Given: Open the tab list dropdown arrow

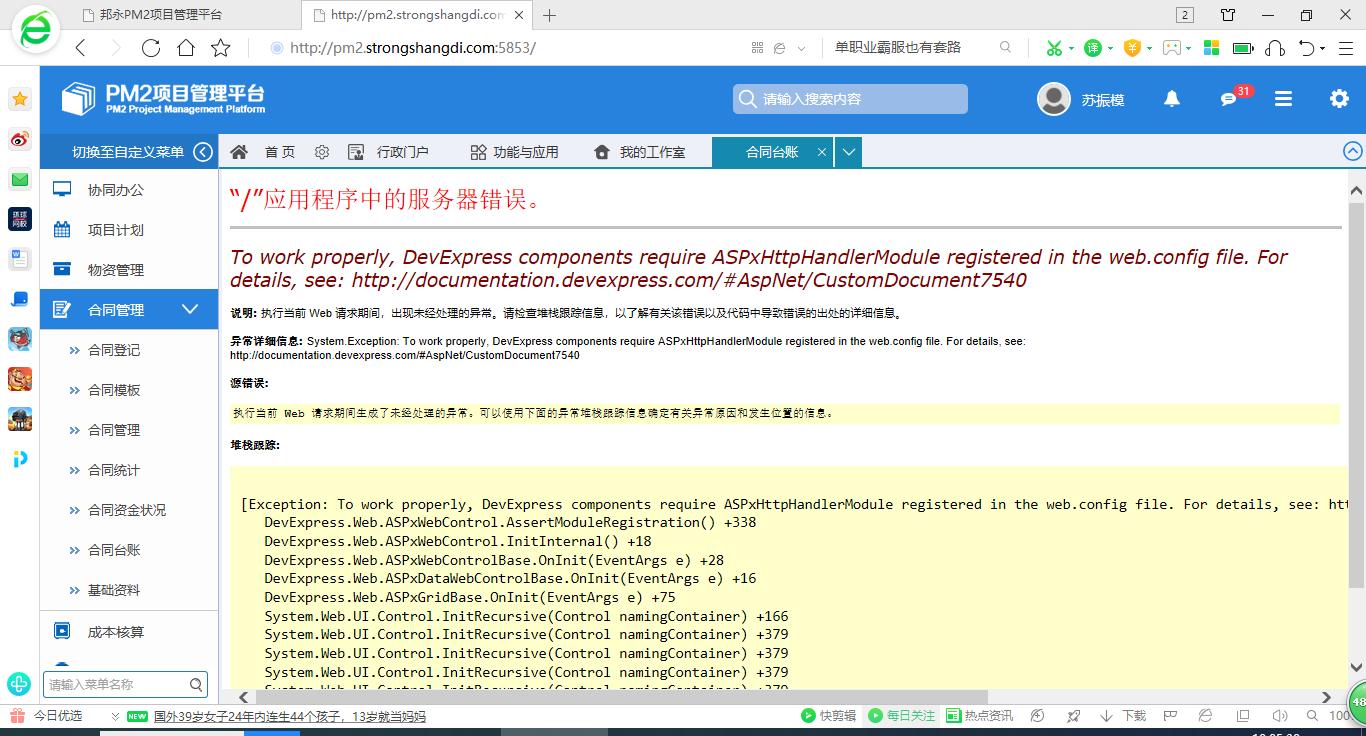Looking at the screenshot, I should point(848,152).
